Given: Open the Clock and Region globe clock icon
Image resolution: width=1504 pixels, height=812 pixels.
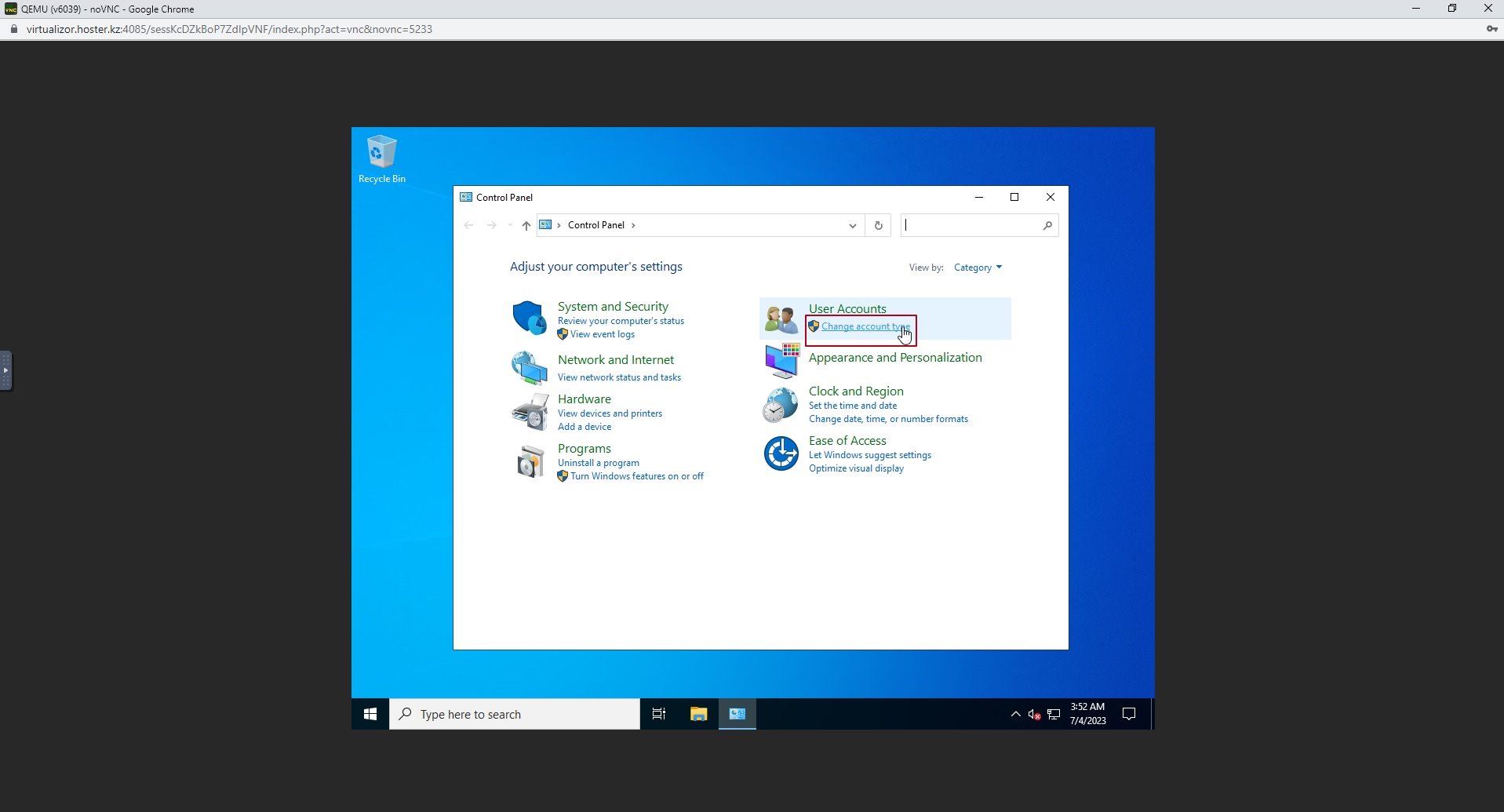Looking at the screenshot, I should (x=781, y=405).
